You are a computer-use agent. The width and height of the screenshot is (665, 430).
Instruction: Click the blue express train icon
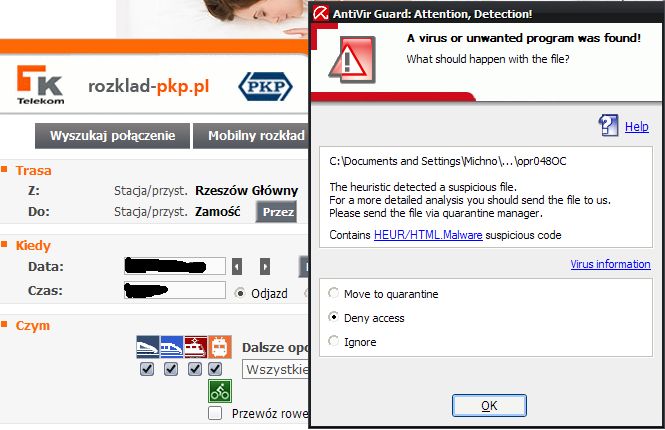click(x=171, y=347)
